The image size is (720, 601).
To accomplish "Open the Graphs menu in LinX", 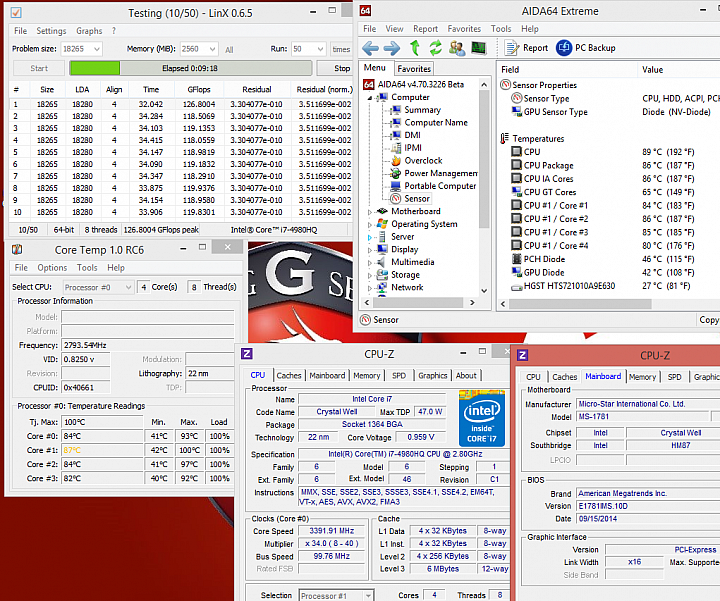I will click(x=89, y=31).
